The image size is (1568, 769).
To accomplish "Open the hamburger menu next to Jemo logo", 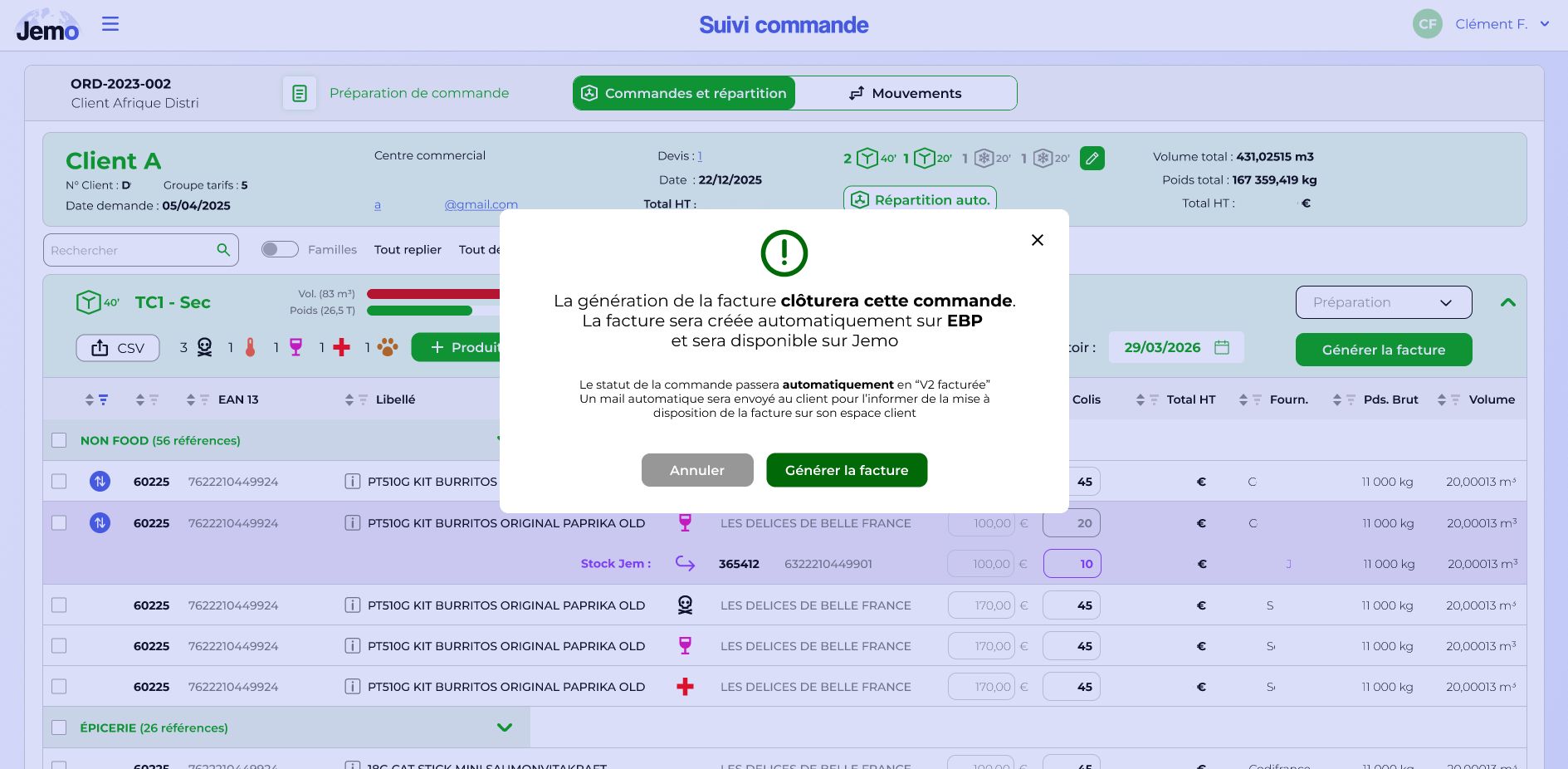I will click(110, 24).
